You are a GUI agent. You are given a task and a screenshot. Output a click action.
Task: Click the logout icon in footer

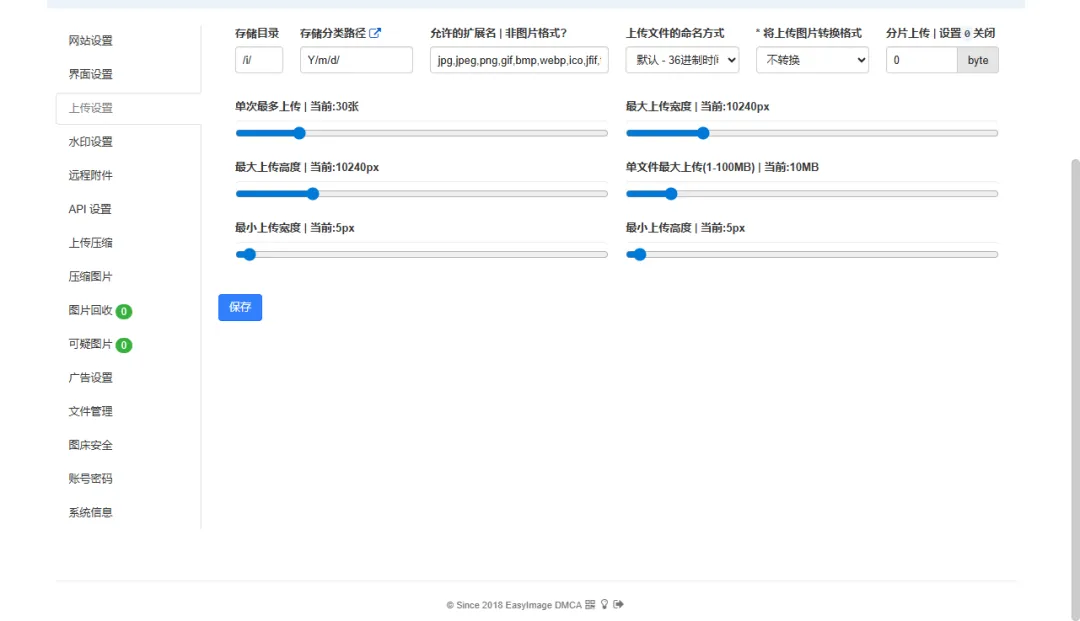(x=618, y=605)
